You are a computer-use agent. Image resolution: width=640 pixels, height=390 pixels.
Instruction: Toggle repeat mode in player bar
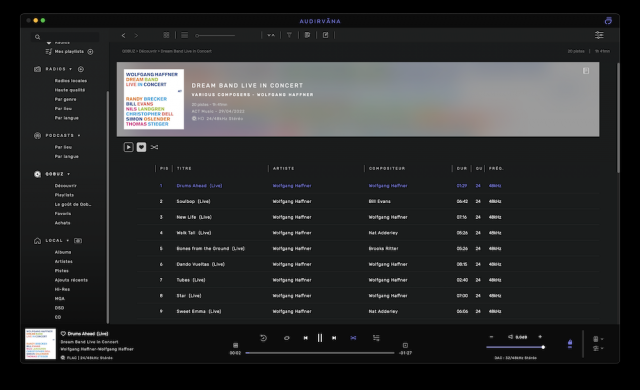(287, 338)
